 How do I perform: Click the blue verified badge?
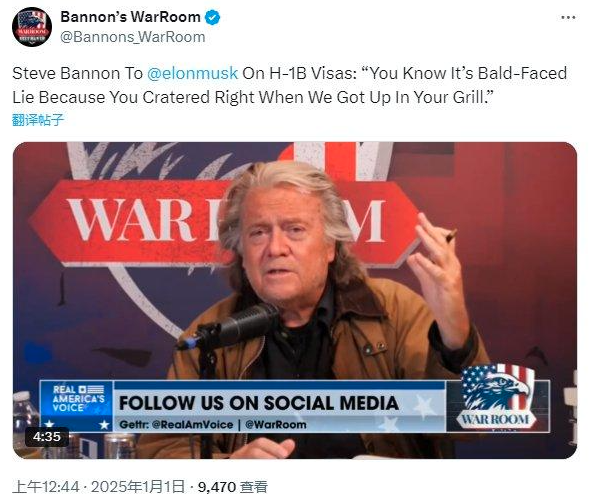coord(213,17)
